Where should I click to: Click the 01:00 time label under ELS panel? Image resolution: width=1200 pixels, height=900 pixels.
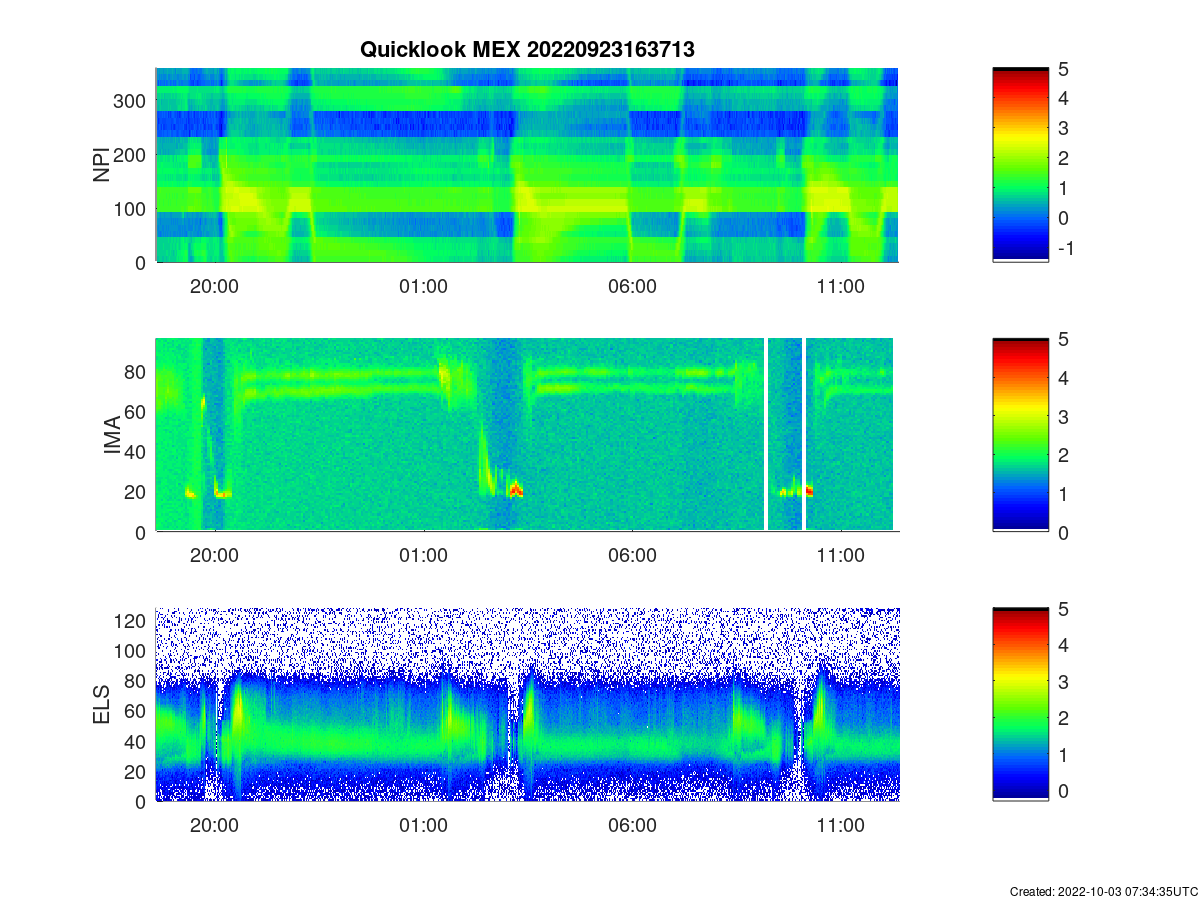(423, 826)
